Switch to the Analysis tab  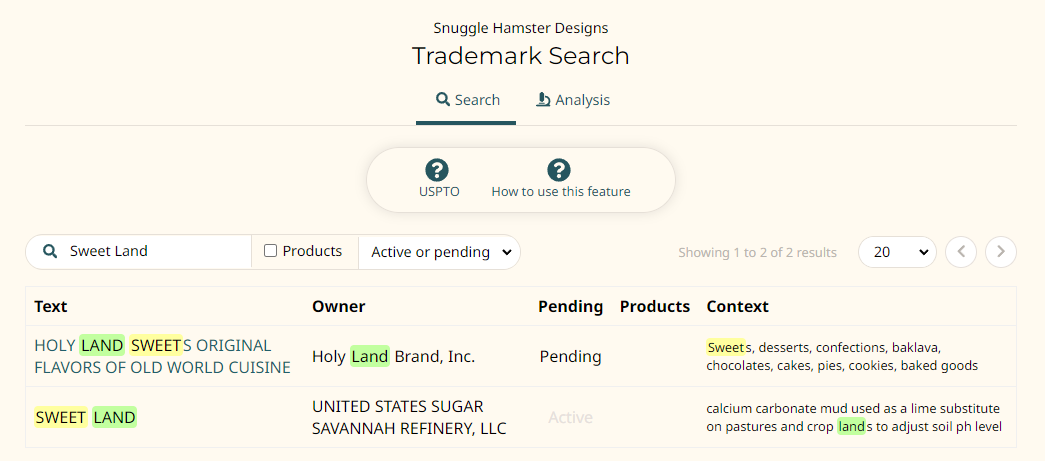(x=573, y=101)
